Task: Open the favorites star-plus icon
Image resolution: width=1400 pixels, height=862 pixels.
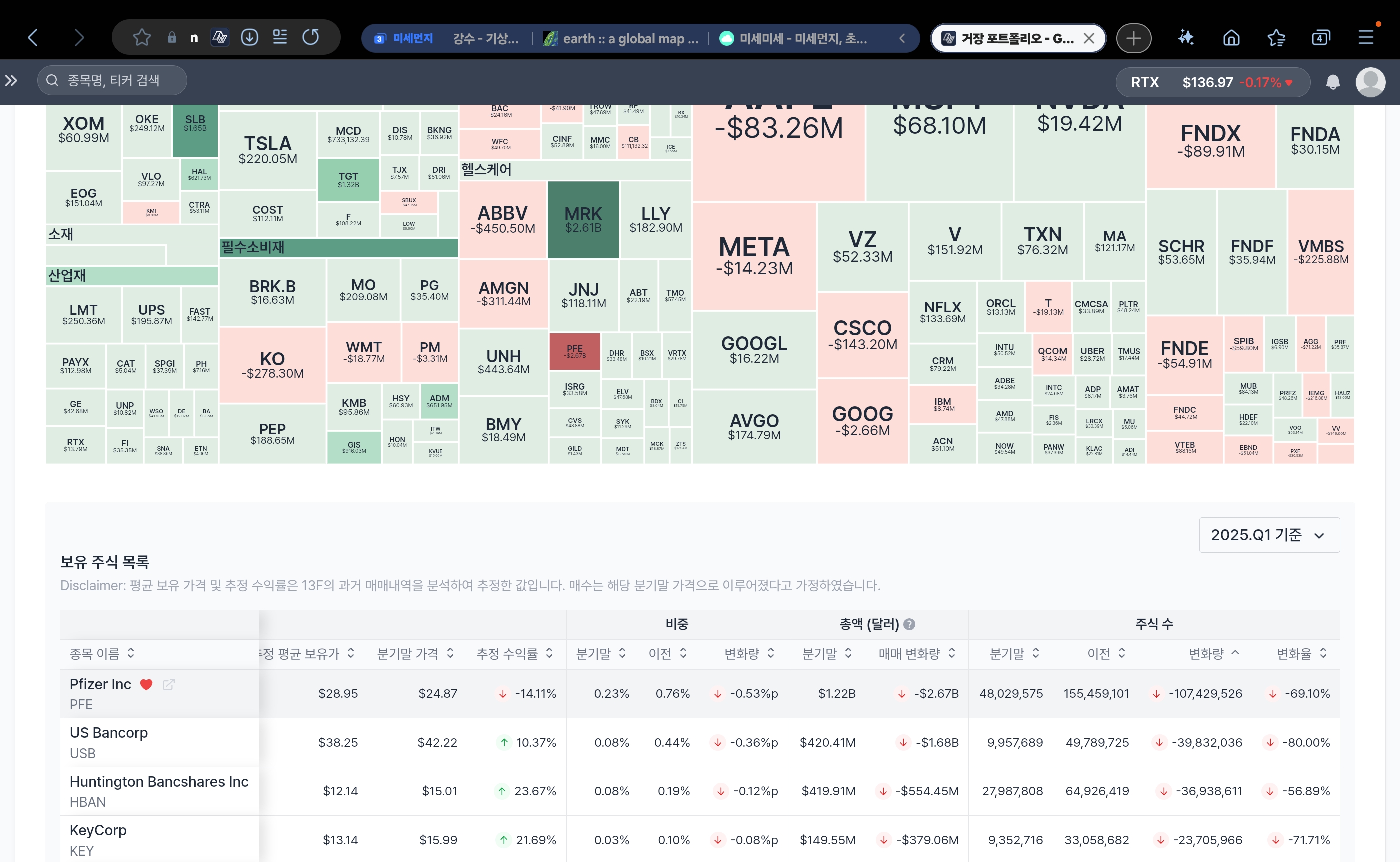Action: 1276,38
